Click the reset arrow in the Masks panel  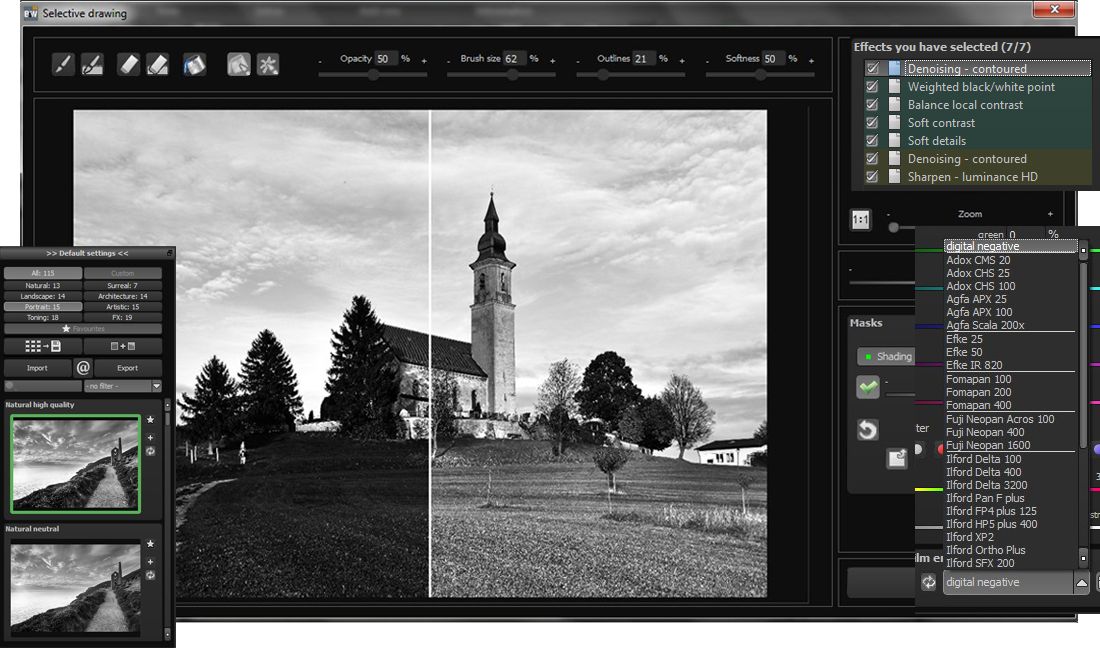click(867, 428)
